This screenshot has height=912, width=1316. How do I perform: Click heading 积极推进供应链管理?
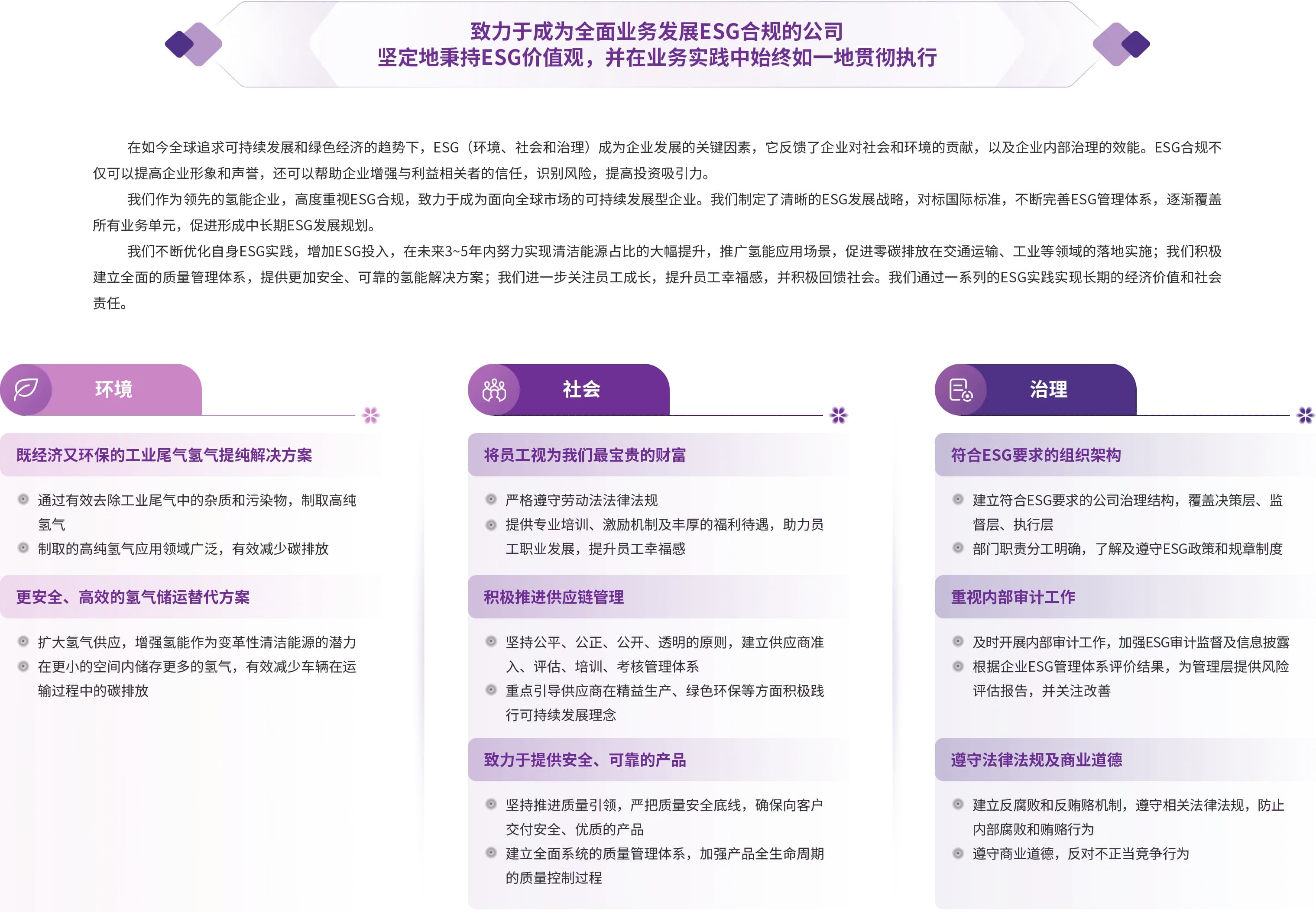(x=554, y=597)
